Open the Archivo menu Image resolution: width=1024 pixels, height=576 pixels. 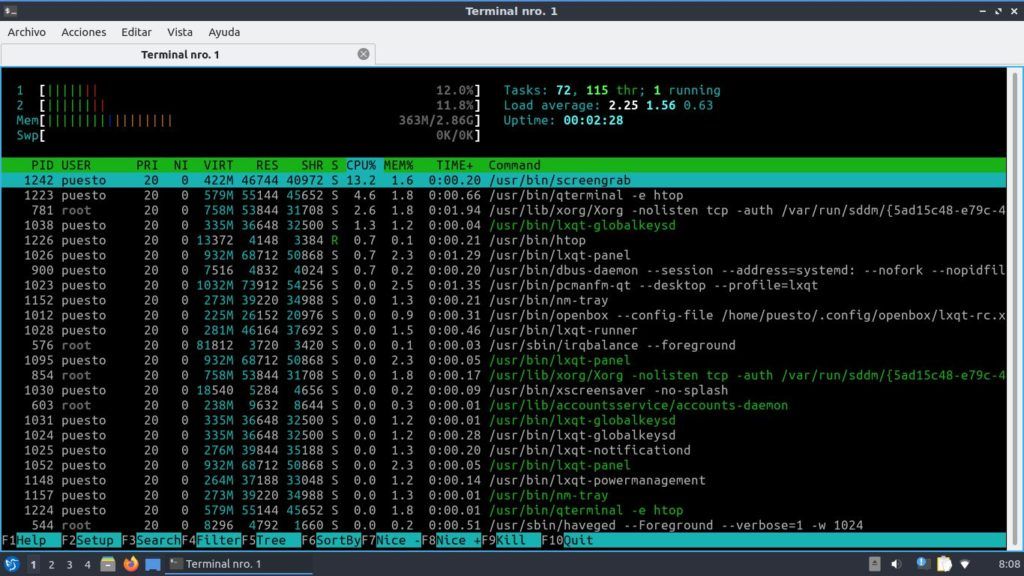[x=27, y=32]
